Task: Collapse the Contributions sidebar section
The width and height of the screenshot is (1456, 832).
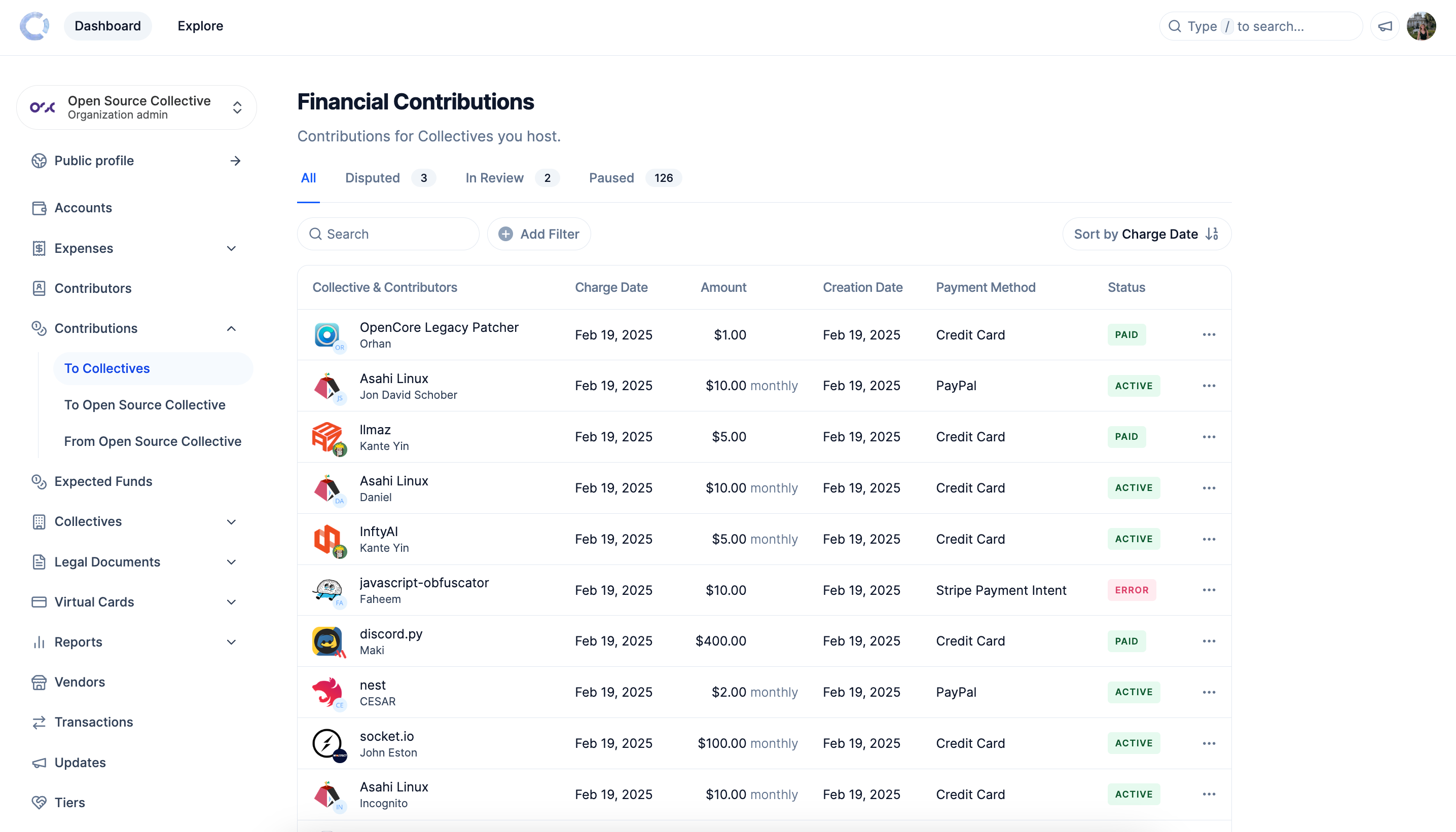Action: (231, 328)
